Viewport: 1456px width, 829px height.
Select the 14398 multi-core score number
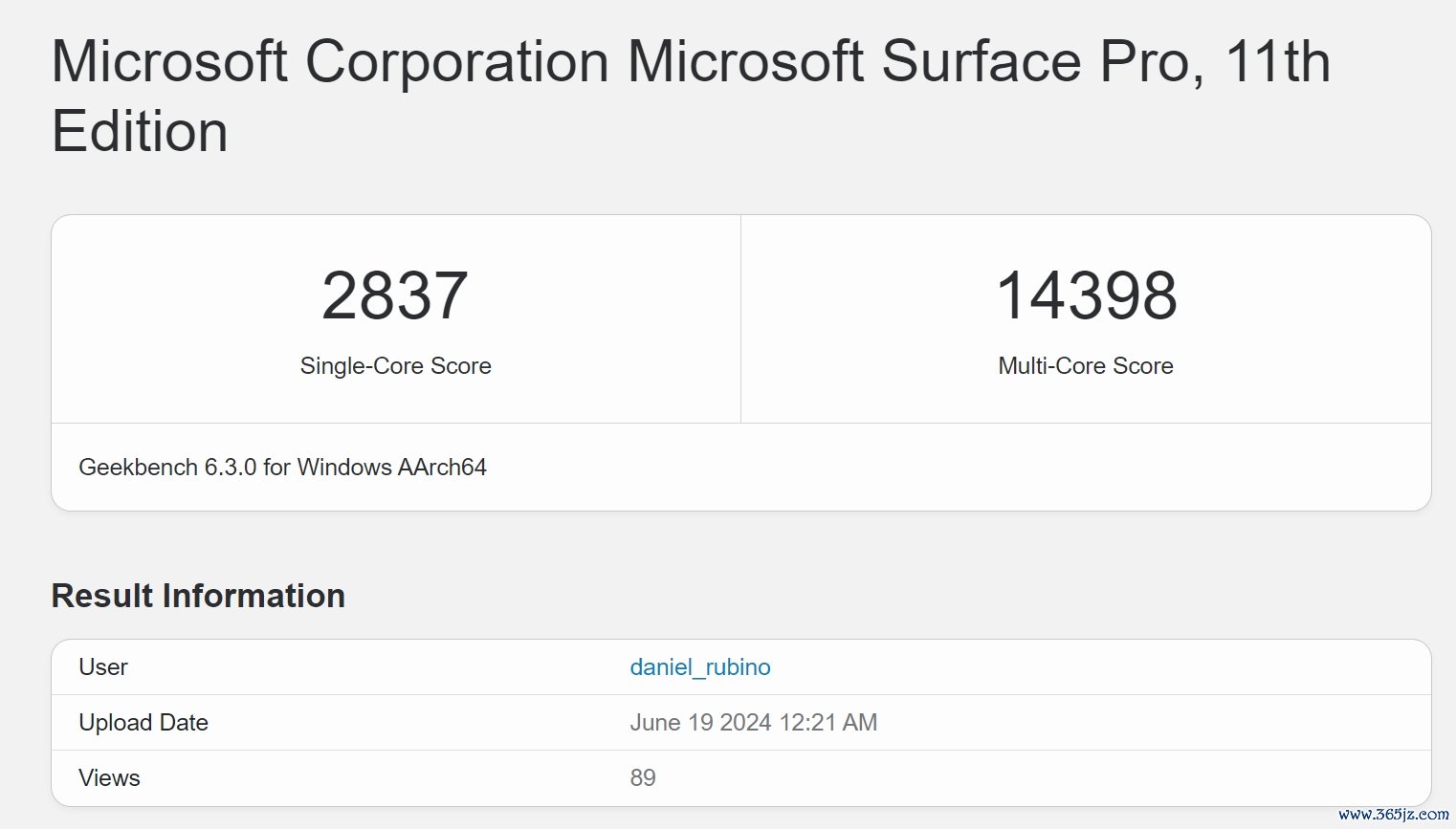1086,295
